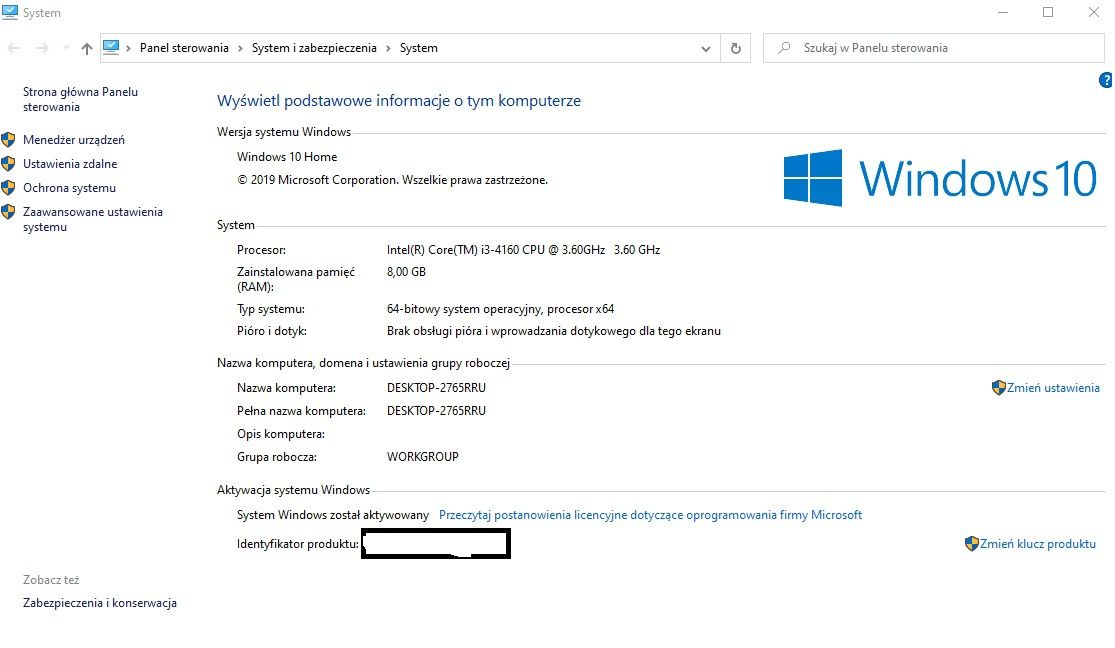Click 'Zmień klucz produktu' link
Viewport: 1115px width, 648px height.
click(x=1037, y=543)
